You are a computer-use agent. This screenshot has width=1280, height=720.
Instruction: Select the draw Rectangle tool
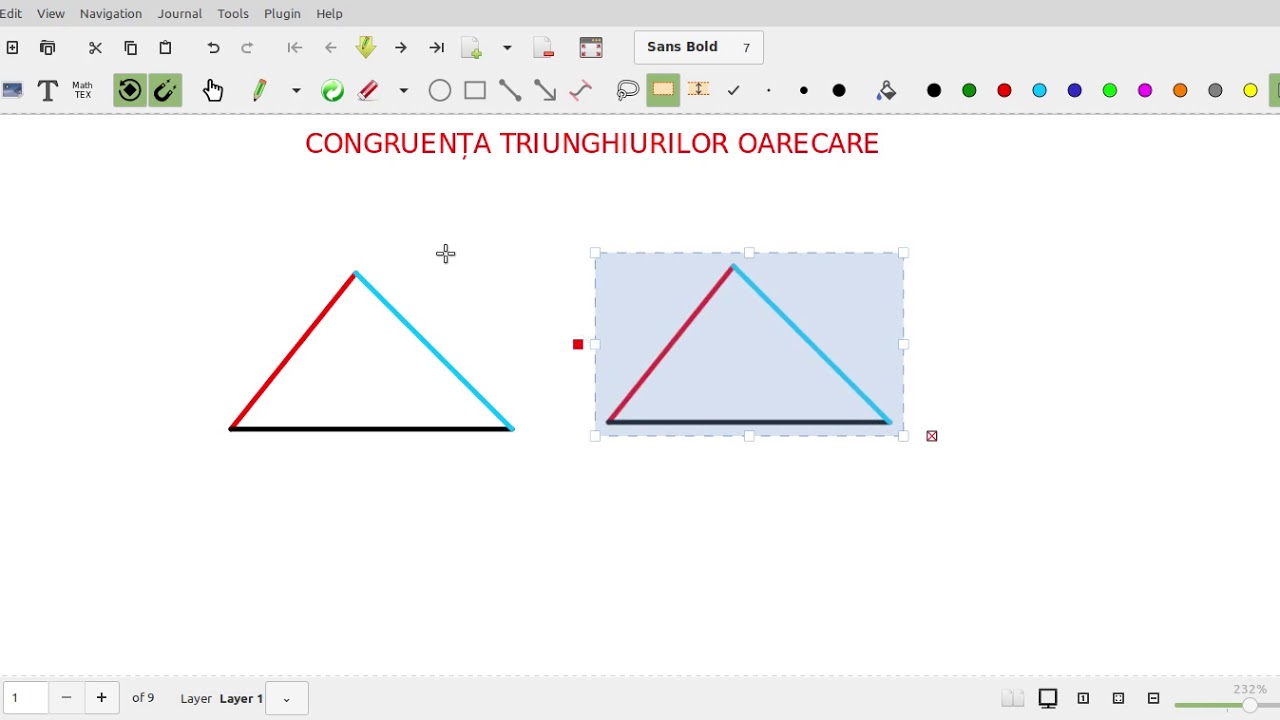point(475,90)
